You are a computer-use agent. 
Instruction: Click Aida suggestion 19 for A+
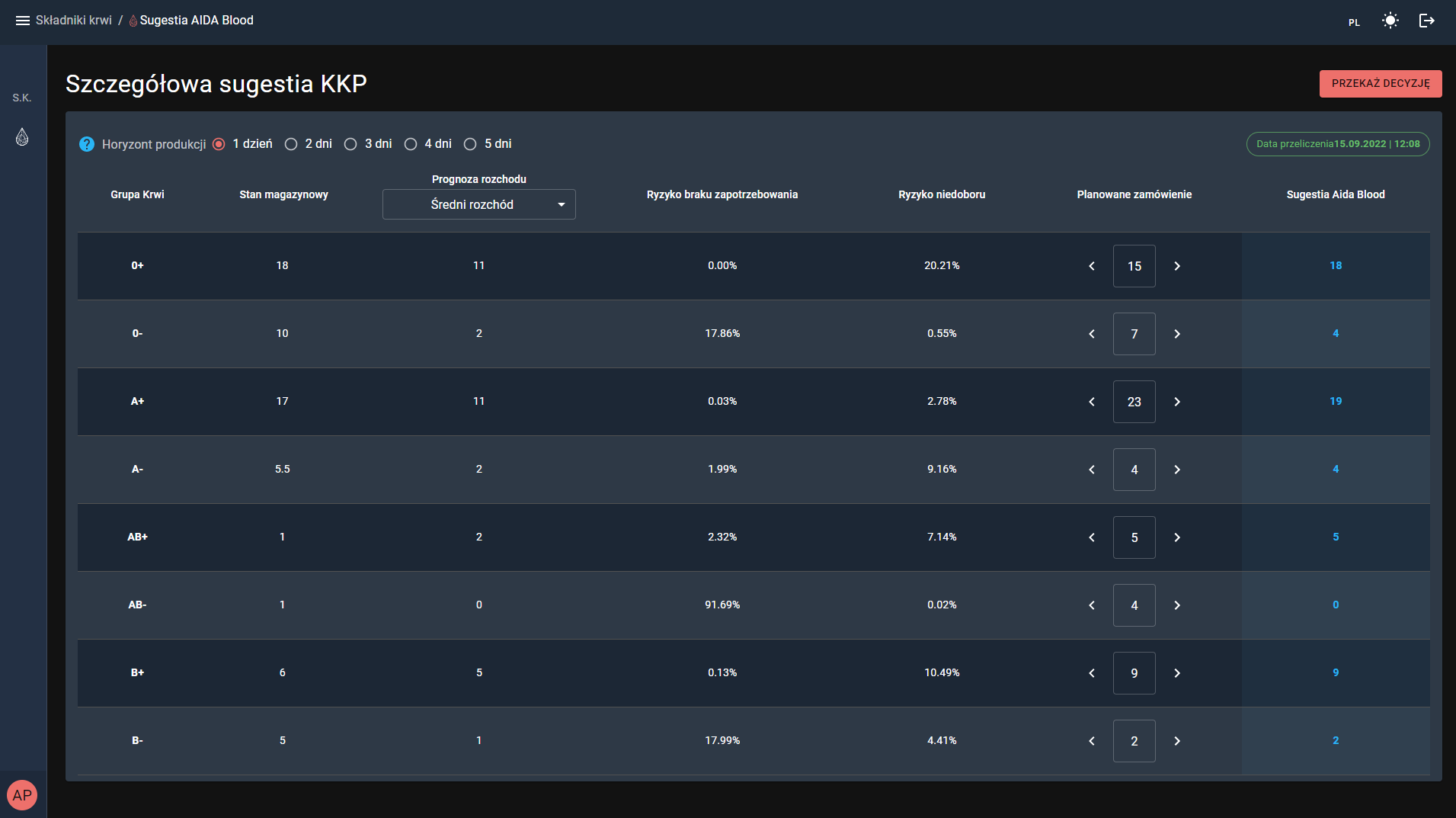tap(1336, 401)
